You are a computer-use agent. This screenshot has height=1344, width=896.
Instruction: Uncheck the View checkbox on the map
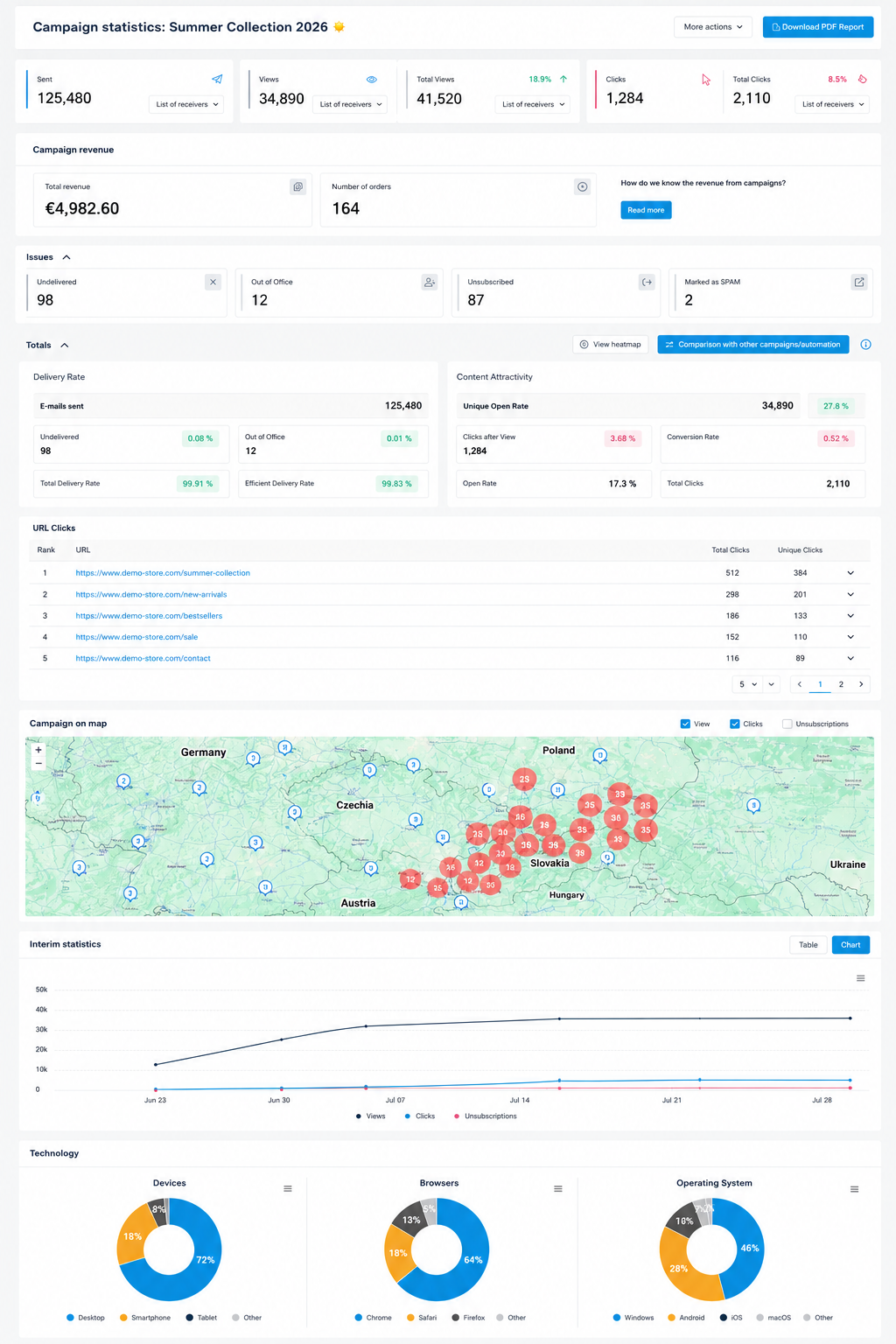685,724
